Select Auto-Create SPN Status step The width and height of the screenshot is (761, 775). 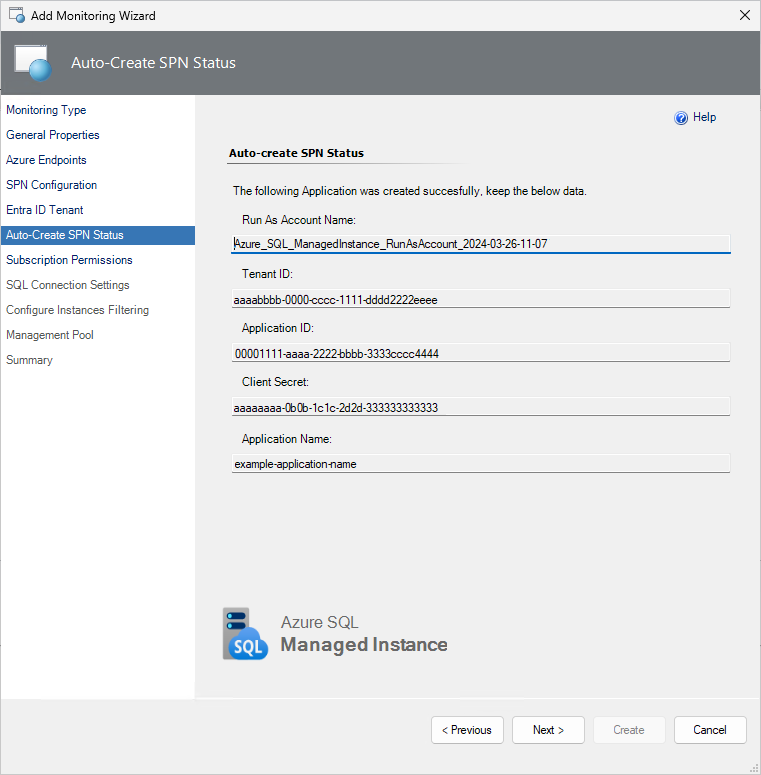[x=98, y=235]
